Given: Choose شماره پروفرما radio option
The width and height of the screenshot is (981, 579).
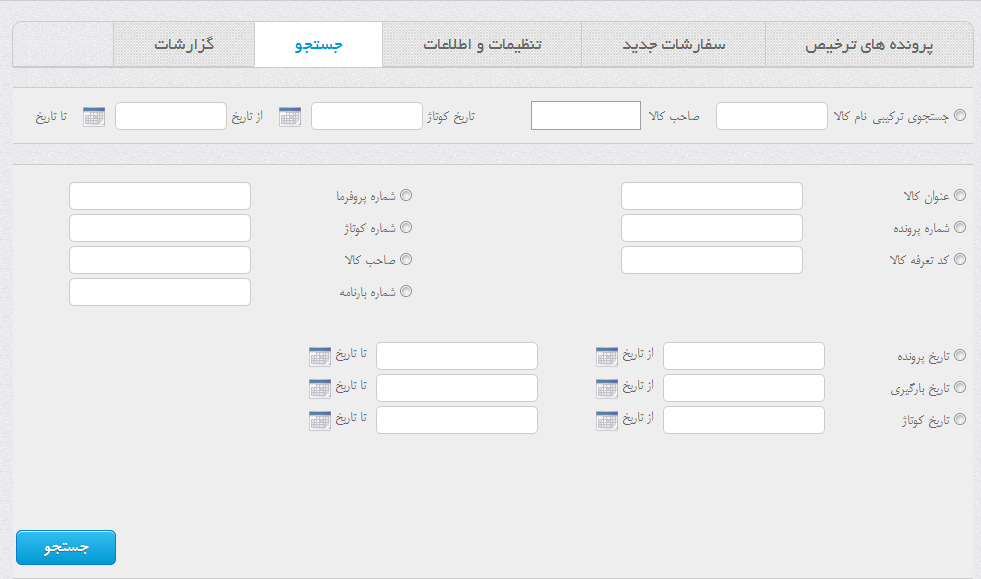Looking at the screenshot, I should (x=406, y=195).
